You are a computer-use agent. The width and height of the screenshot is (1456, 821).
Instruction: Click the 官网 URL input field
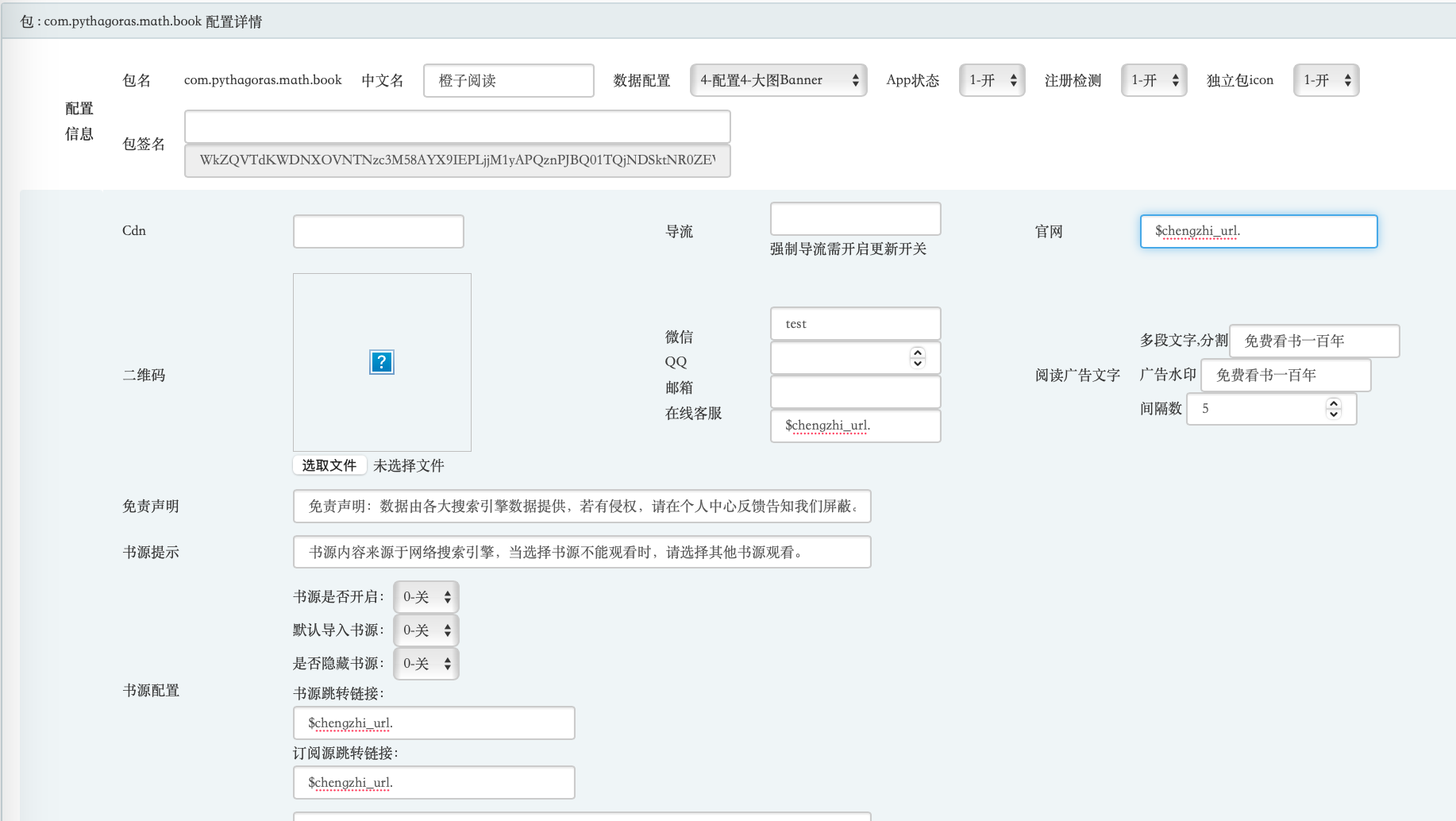coord(1258,232)
